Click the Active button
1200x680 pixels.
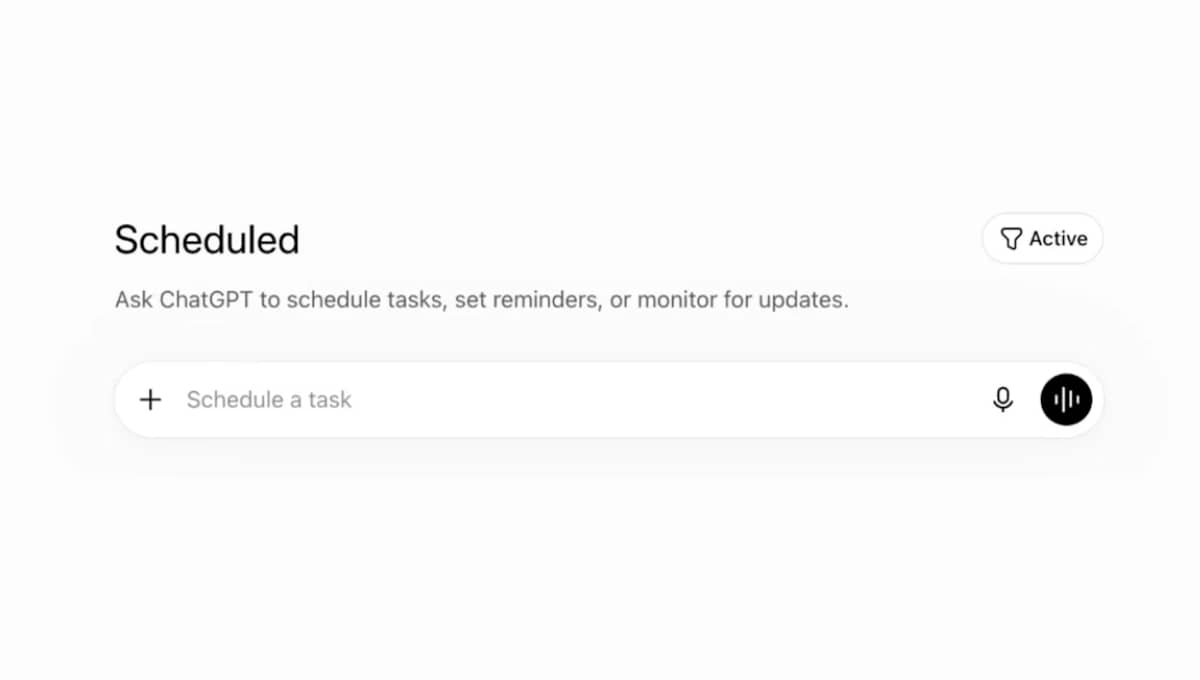point(1043,239)
